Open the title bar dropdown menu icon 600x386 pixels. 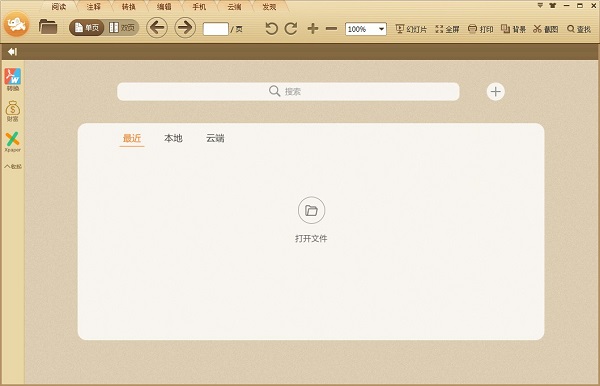click(x=540, y=5)
